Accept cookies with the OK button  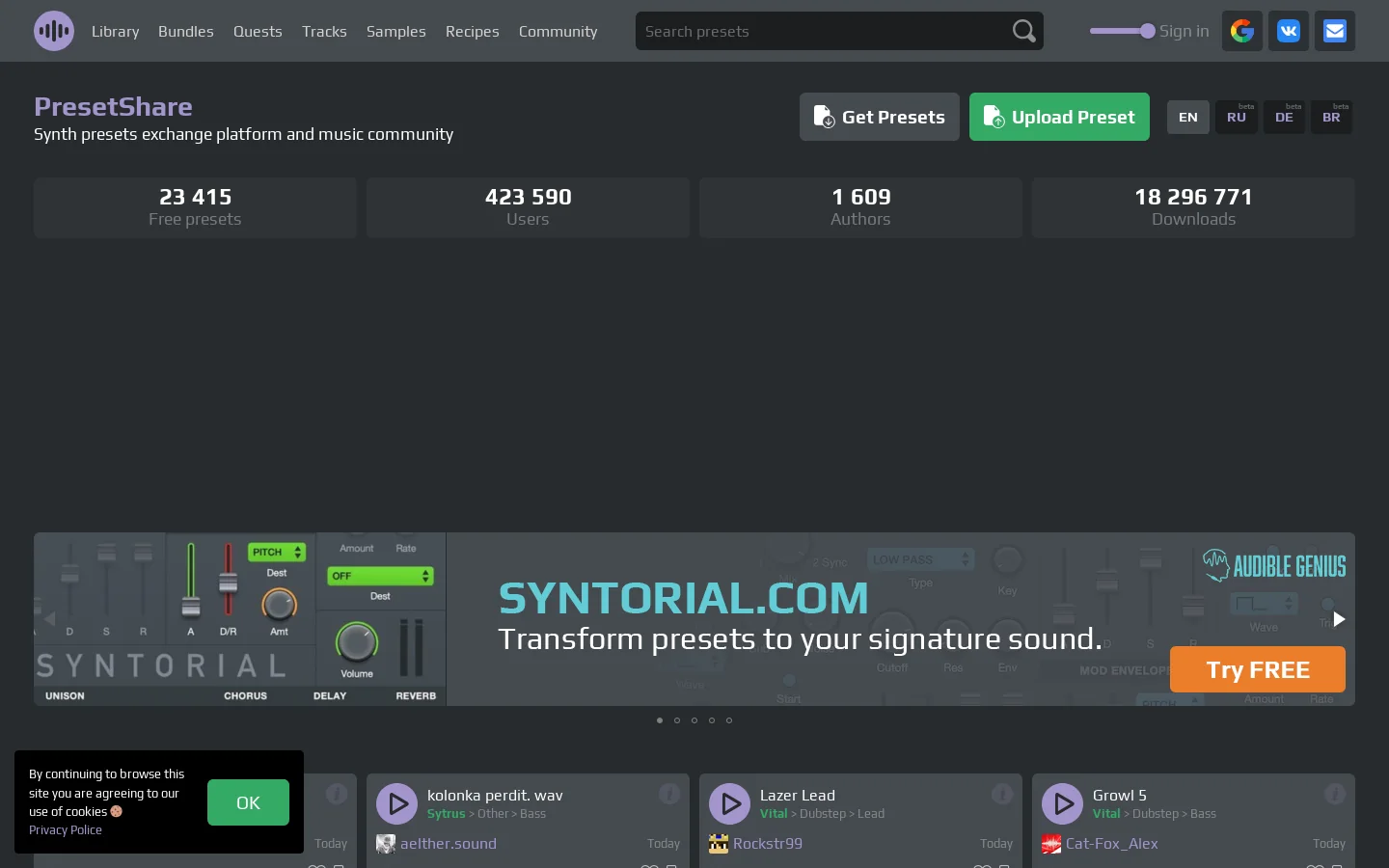(248, 802)
